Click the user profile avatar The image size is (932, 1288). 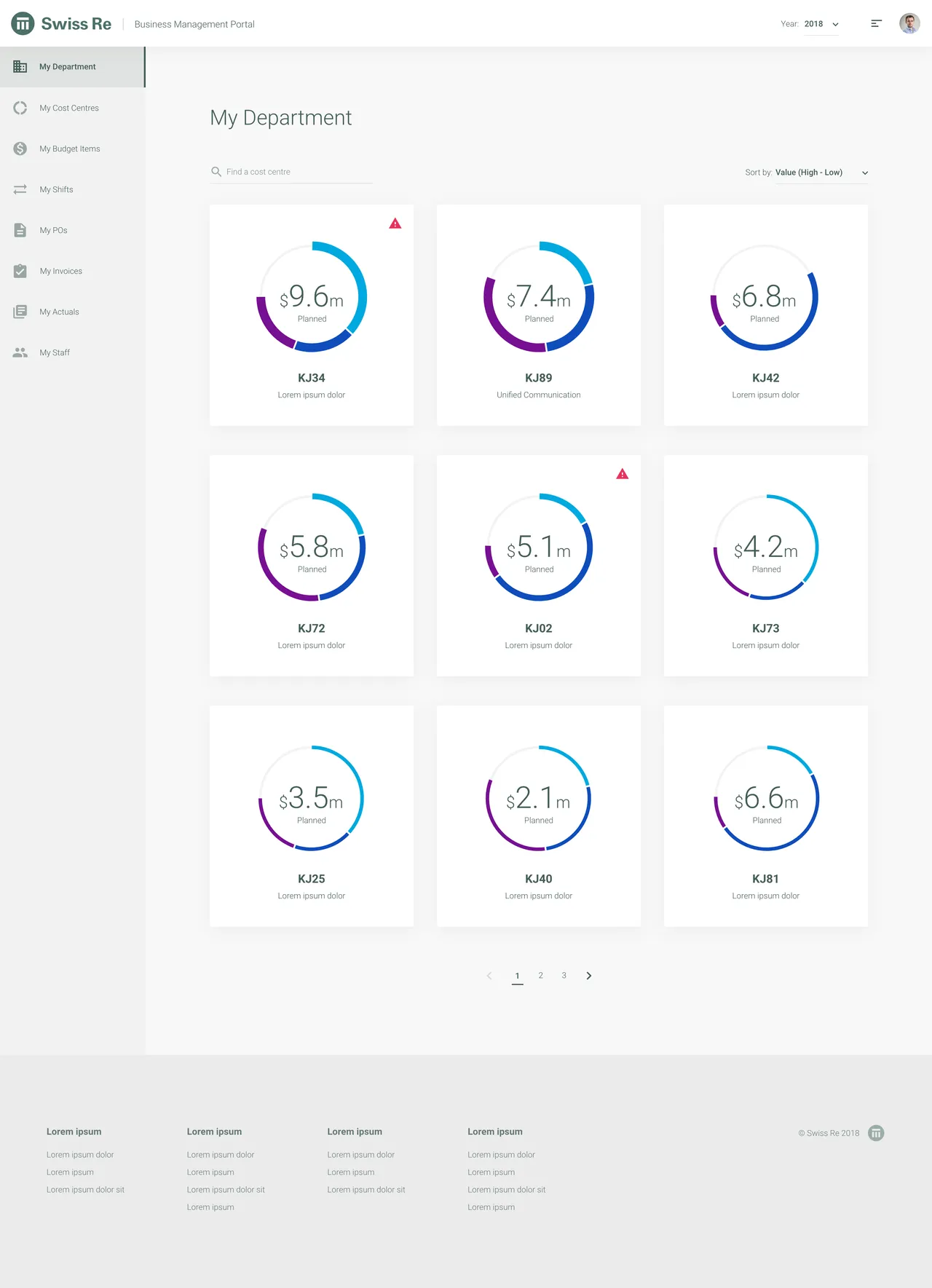(909, 24)
